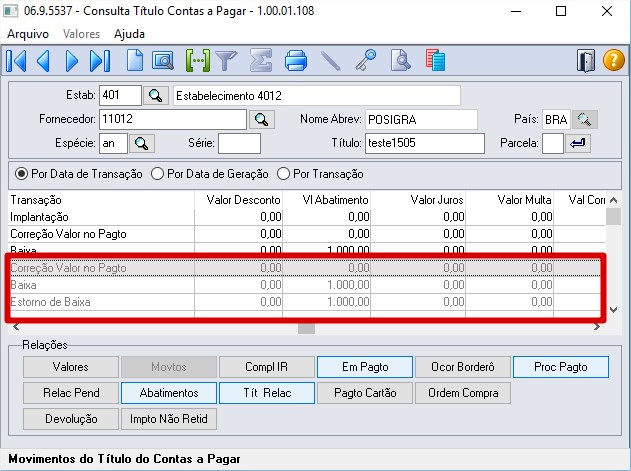
Task: Click the Espécie field an
Action: pos(113,144)
